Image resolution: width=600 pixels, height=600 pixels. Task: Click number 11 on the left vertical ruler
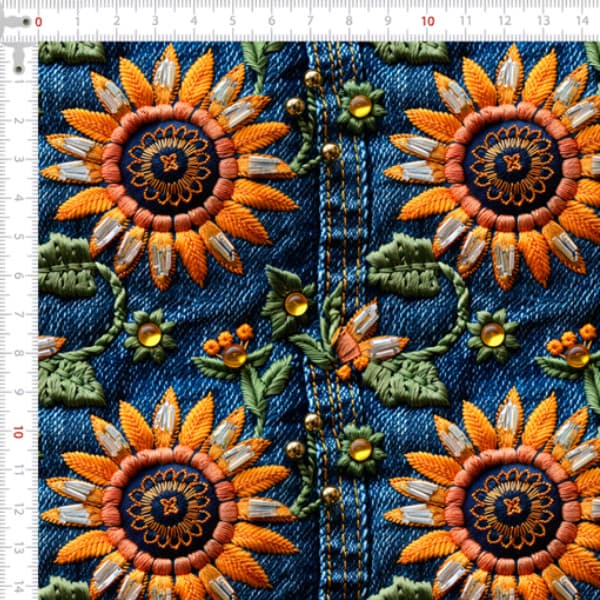click(18, 471)
